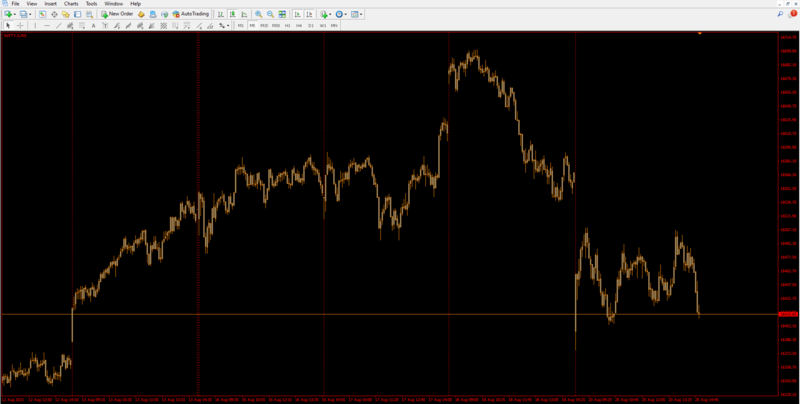Switch to M5 timeframe

coord(252,26)
